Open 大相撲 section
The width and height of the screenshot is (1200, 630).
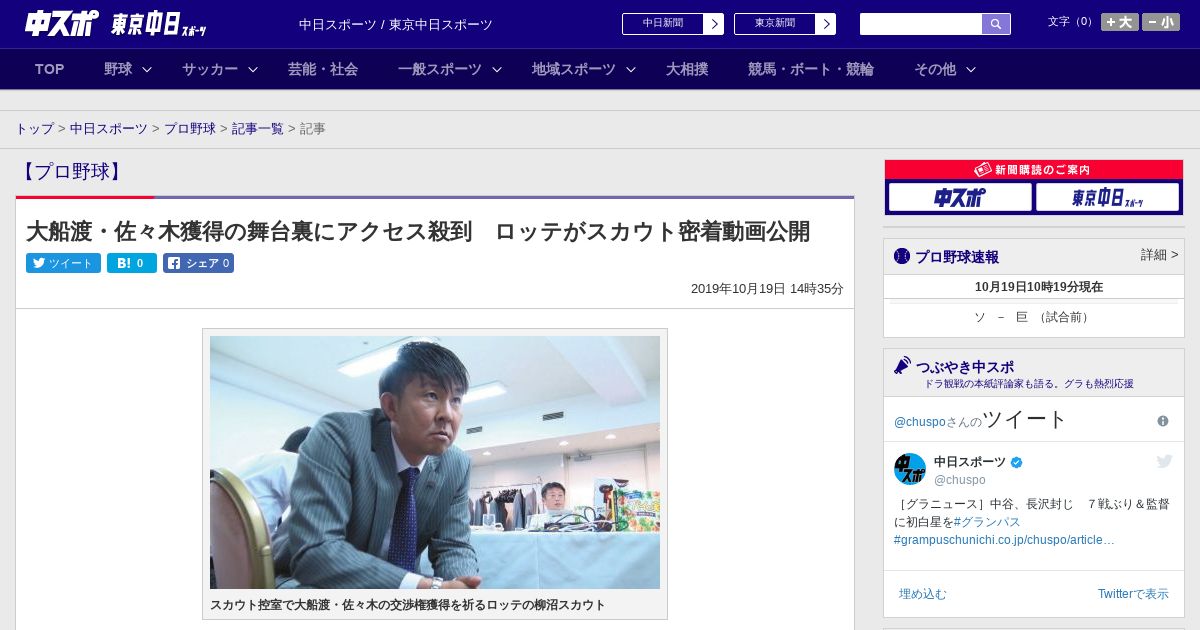687,69
